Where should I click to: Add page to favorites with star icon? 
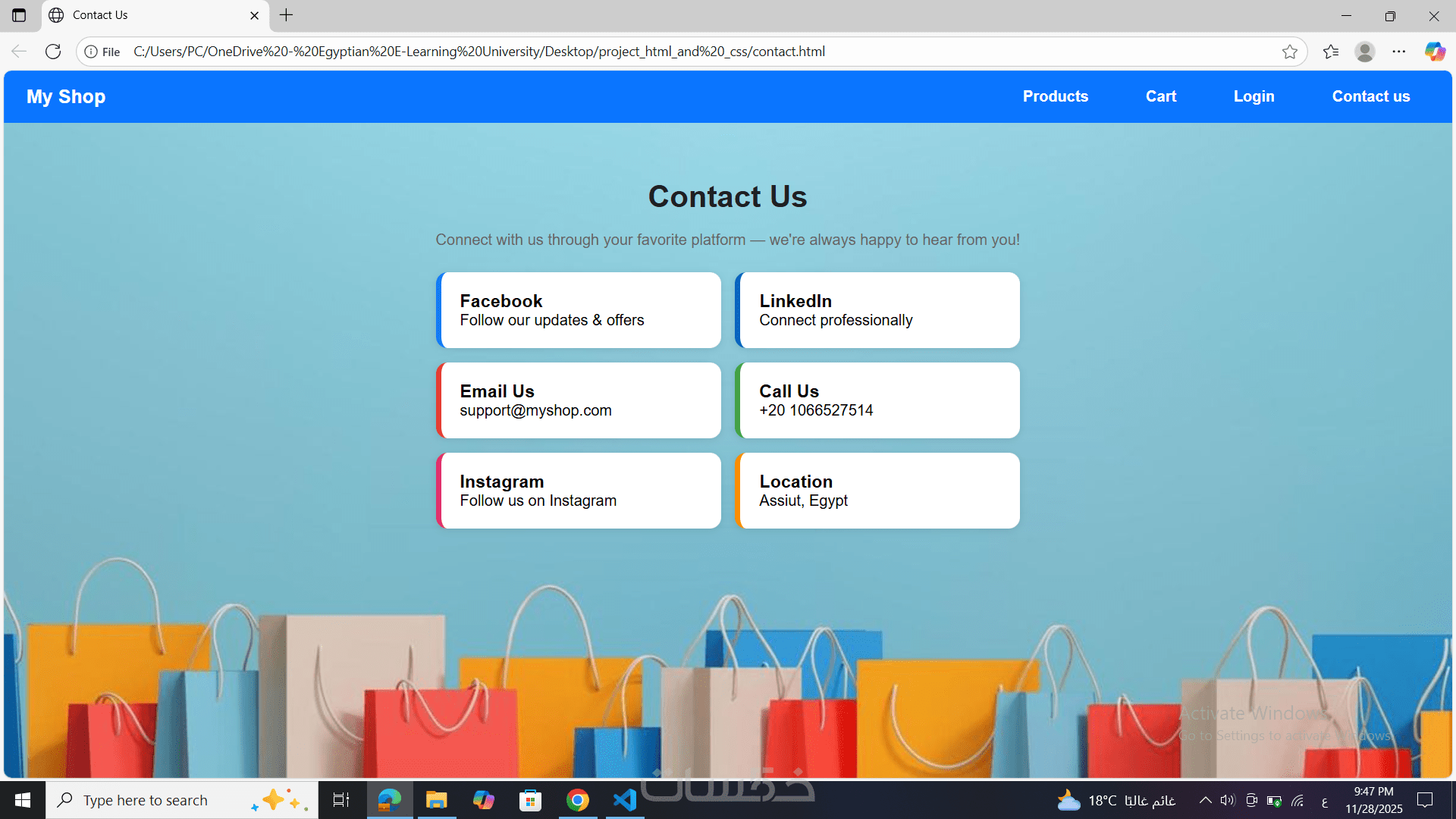tap(1289, 52)
